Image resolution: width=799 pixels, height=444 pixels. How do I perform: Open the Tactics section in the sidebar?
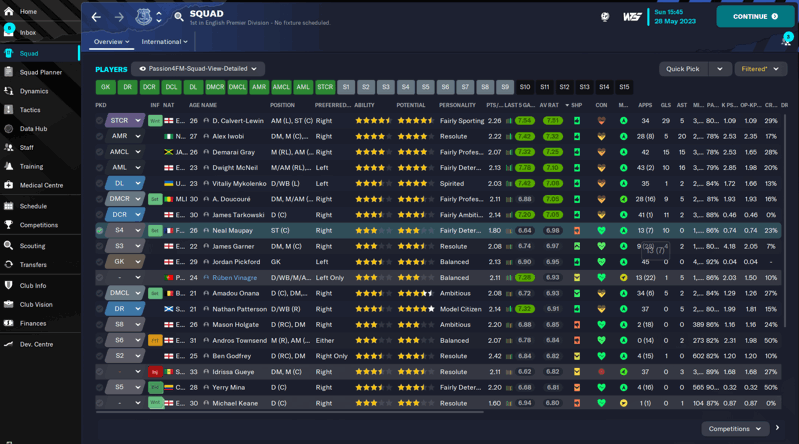click(x=30, y=110)
